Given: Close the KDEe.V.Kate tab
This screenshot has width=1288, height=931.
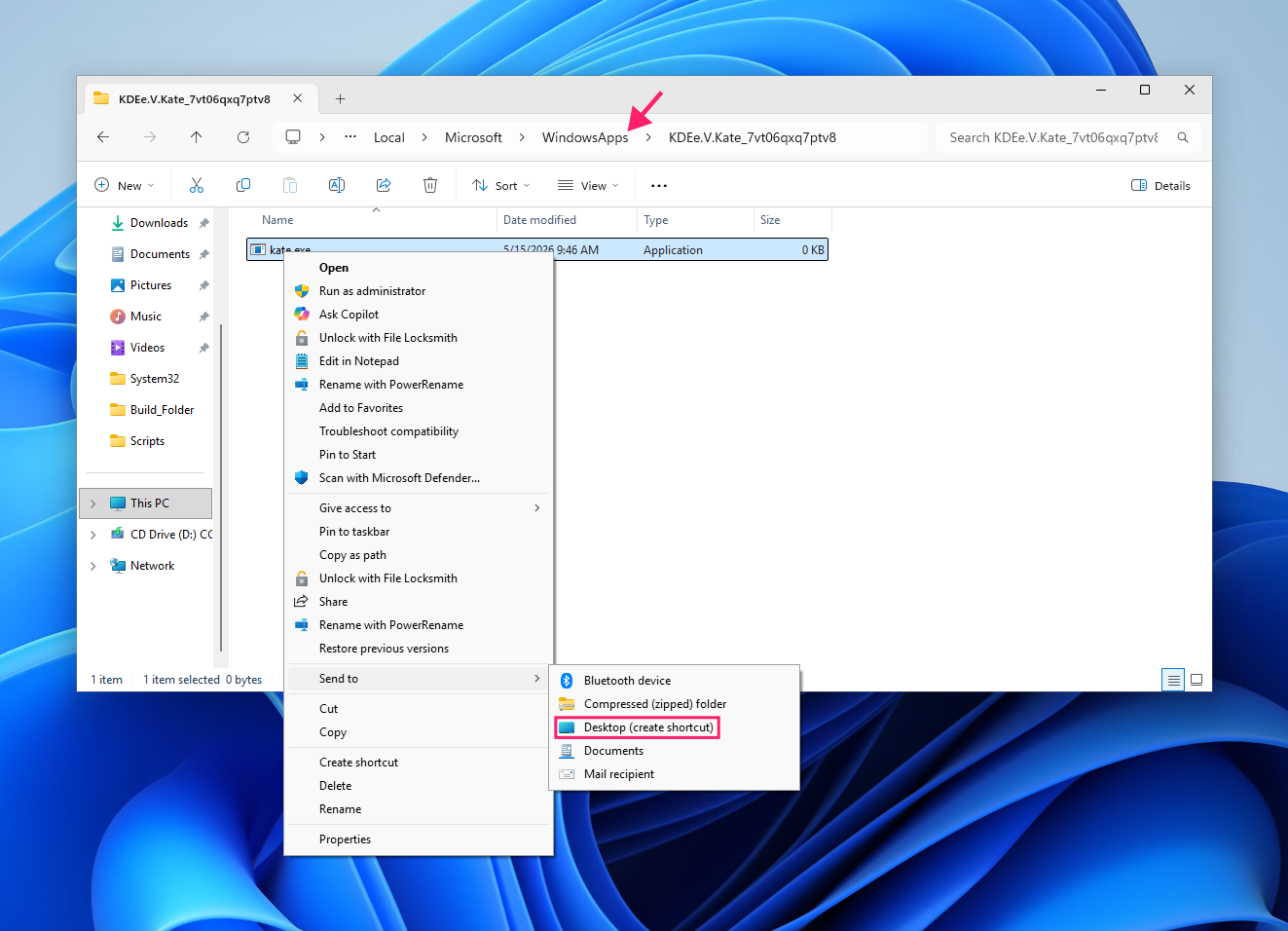Looking at the screenshot, I should click(x=298, y=98).
